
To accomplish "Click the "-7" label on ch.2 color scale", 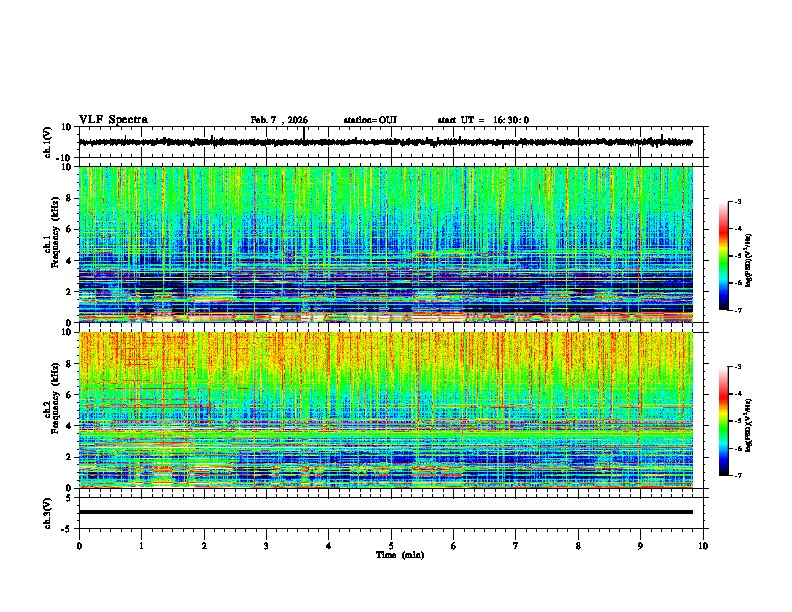I will 738,476.
